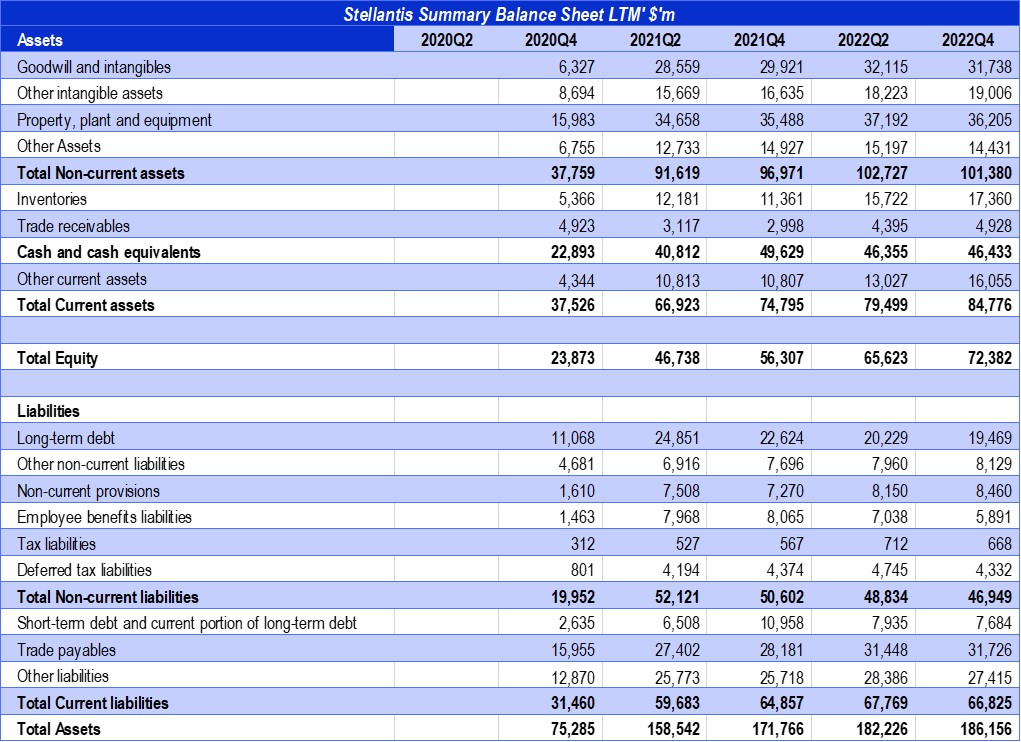Click the Property, plant and equipment label

114,120
